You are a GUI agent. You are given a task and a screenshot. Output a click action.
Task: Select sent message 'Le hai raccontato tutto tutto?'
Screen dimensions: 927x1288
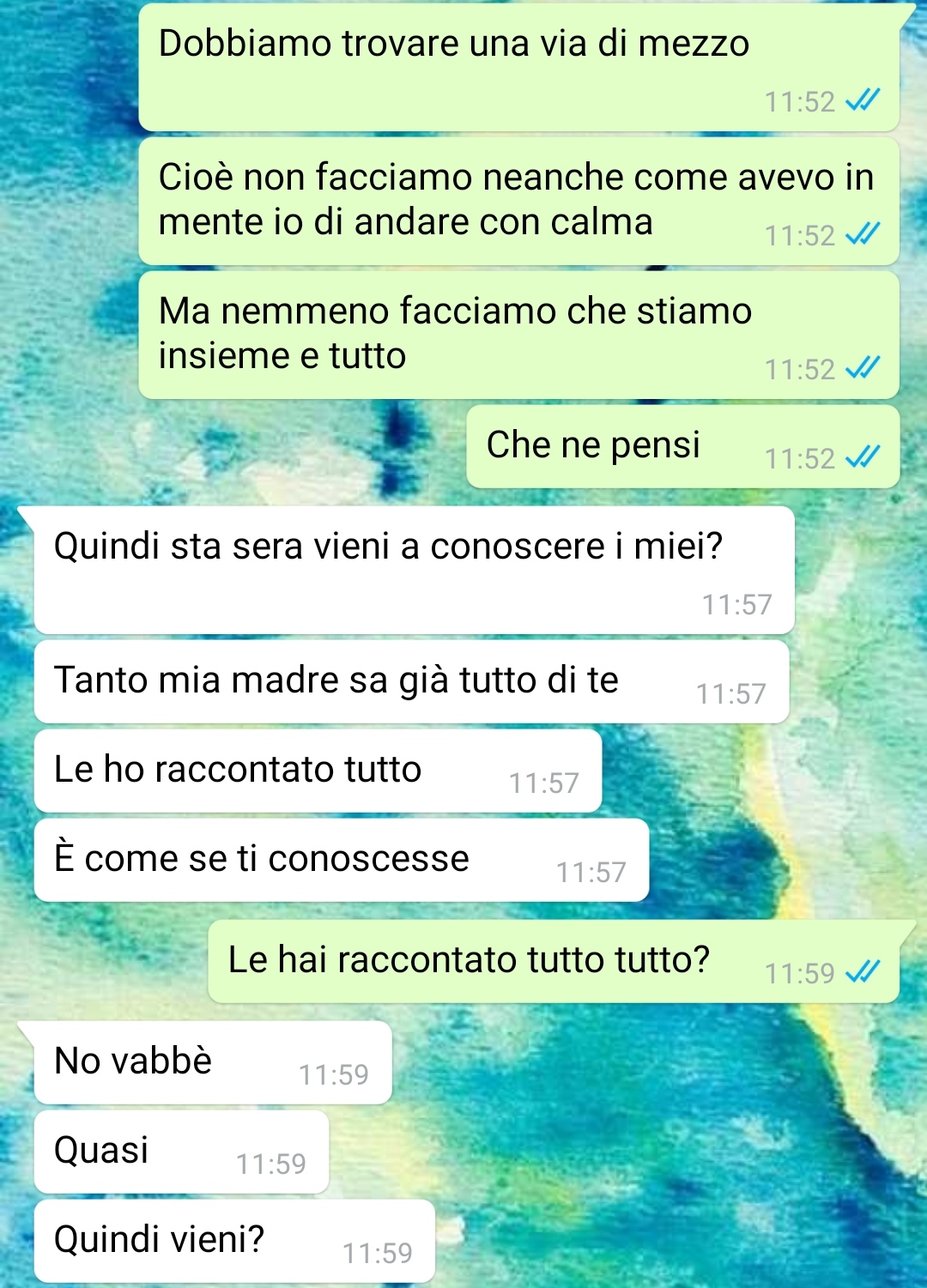(x=554, y=962)
